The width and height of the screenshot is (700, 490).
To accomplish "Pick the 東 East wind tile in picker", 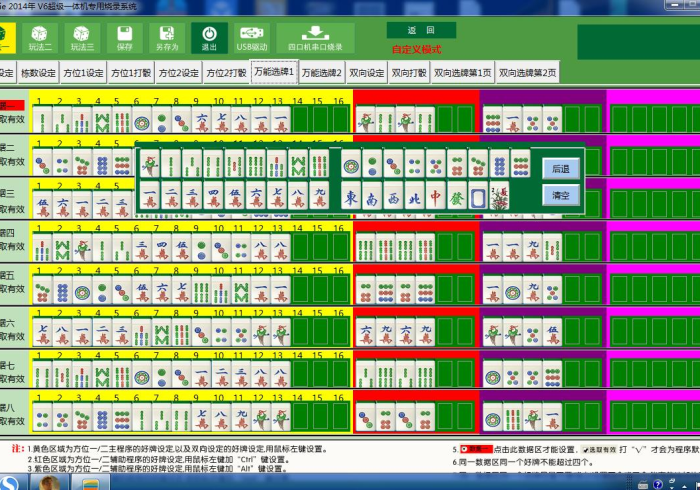I will (x=351, y=196).
